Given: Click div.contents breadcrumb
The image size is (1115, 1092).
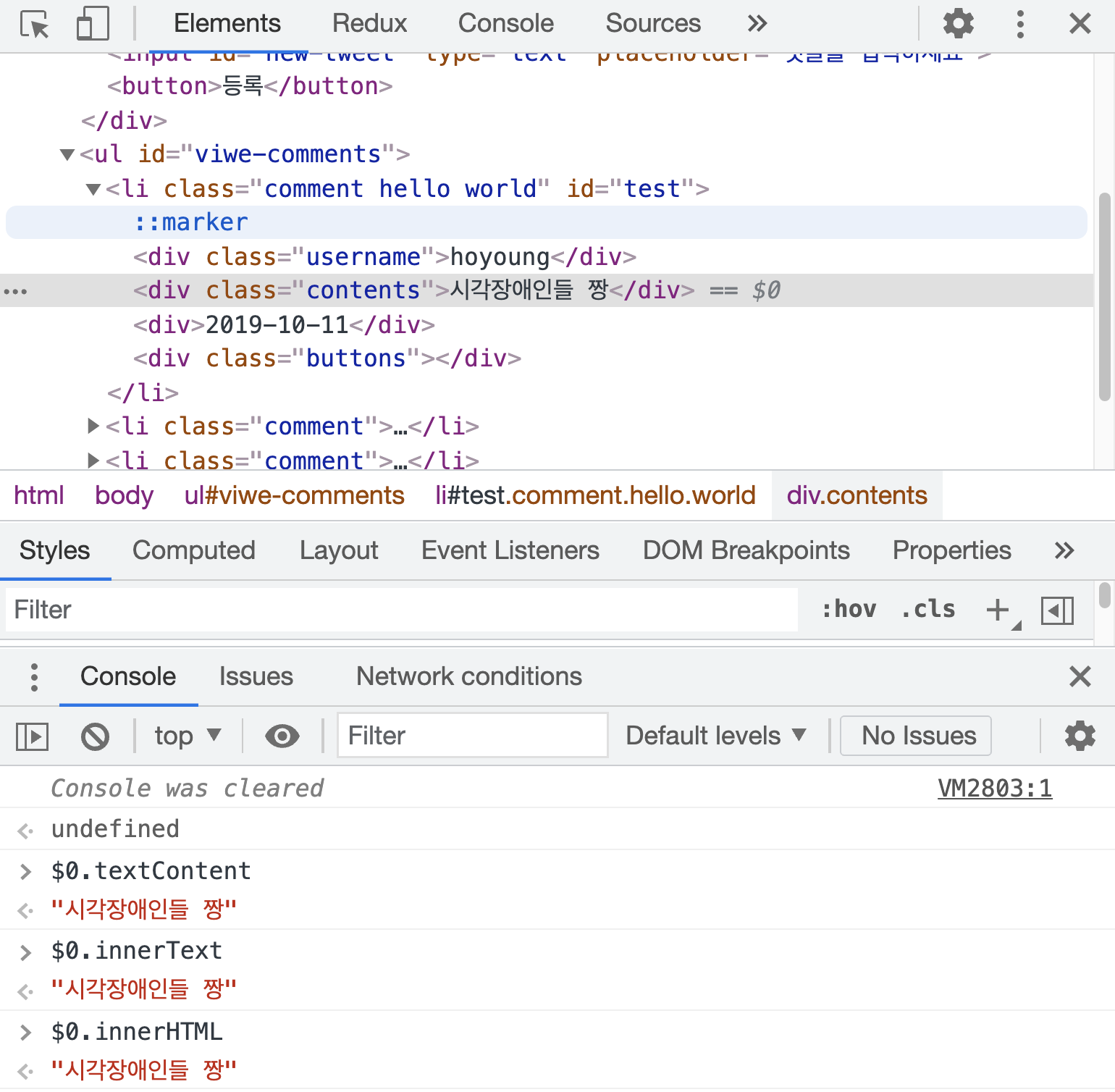Looking at the screenshot, I should click(857, 495).
